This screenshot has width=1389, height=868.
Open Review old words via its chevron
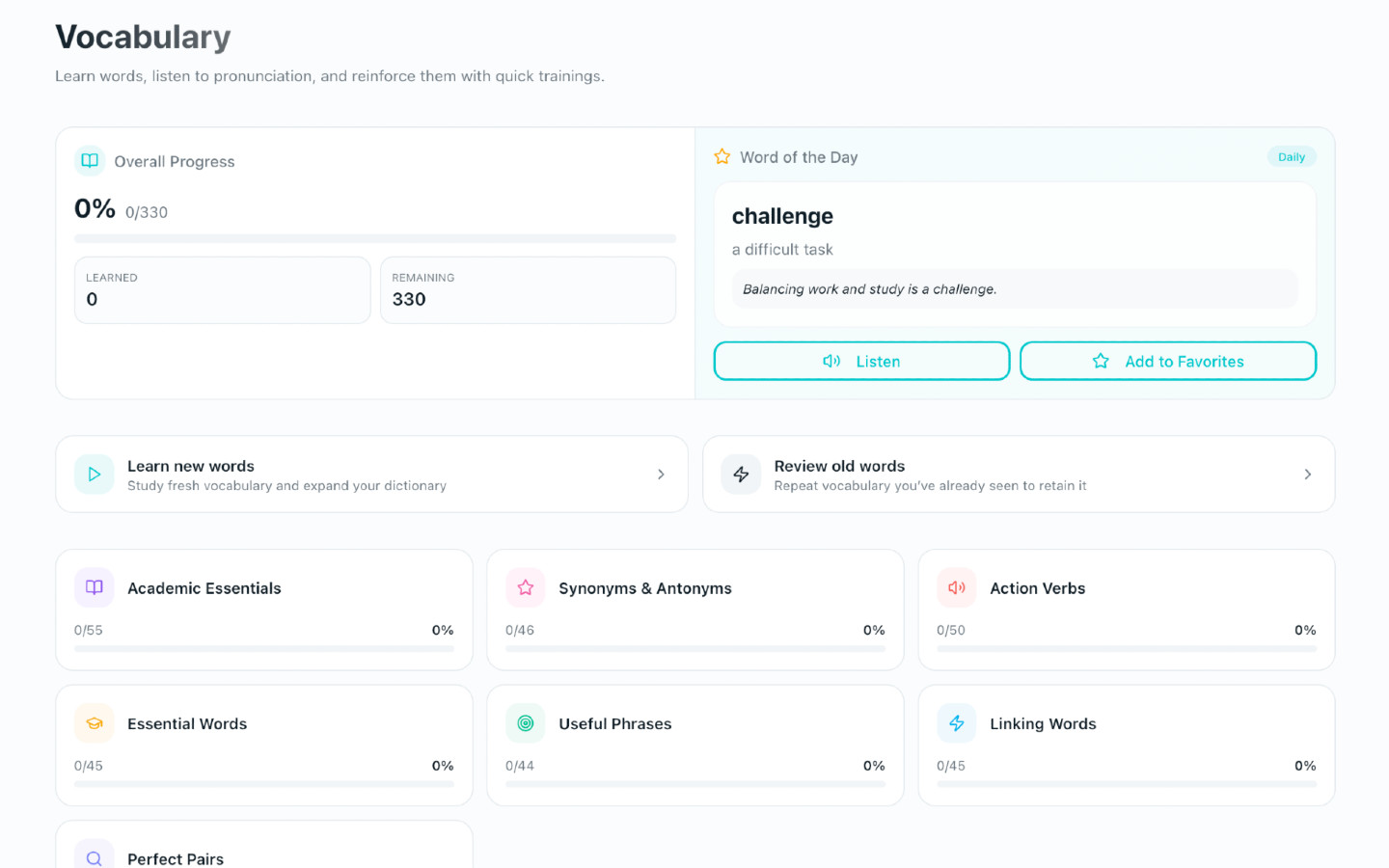coord(1308,474)
